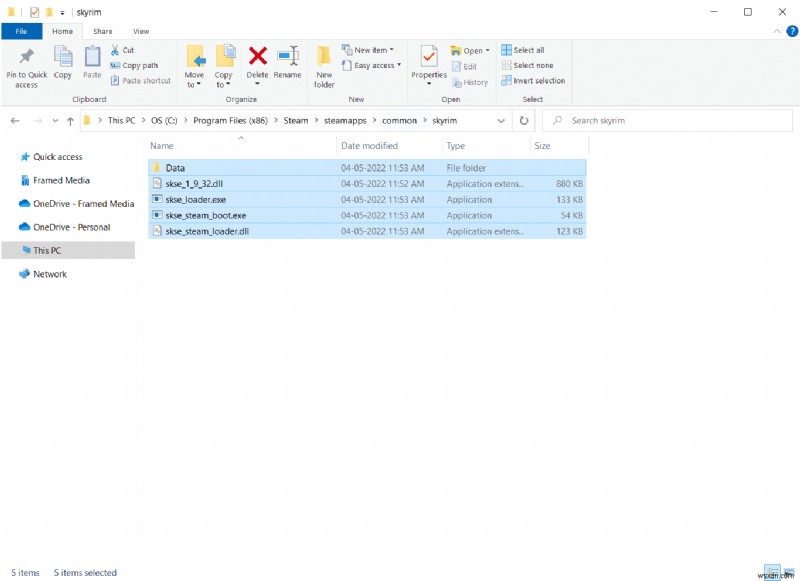Click Select all in the Select group
This screenshot has height=581, width=800.
point(528,50)
